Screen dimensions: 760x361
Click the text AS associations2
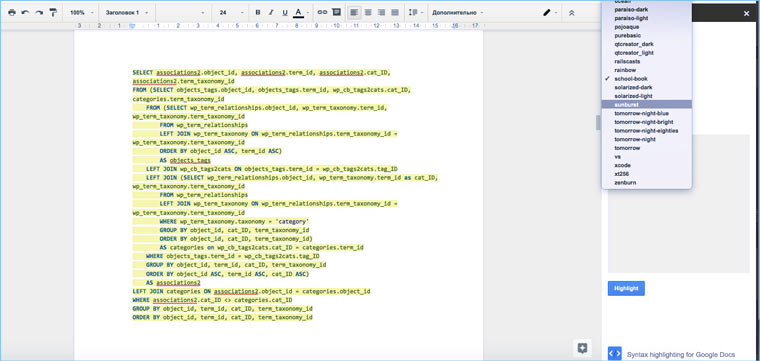pos(173,283)
